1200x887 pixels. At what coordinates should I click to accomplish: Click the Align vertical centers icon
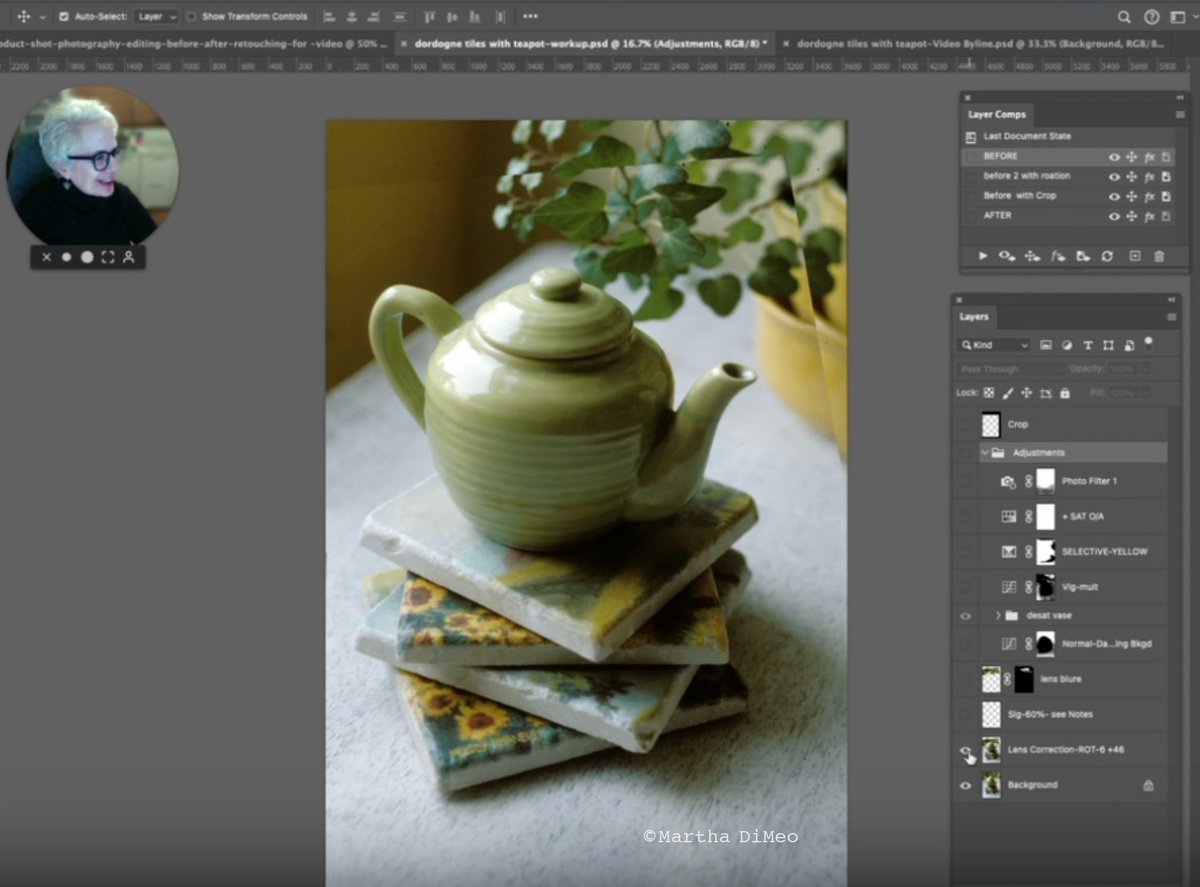click(453, 17)
